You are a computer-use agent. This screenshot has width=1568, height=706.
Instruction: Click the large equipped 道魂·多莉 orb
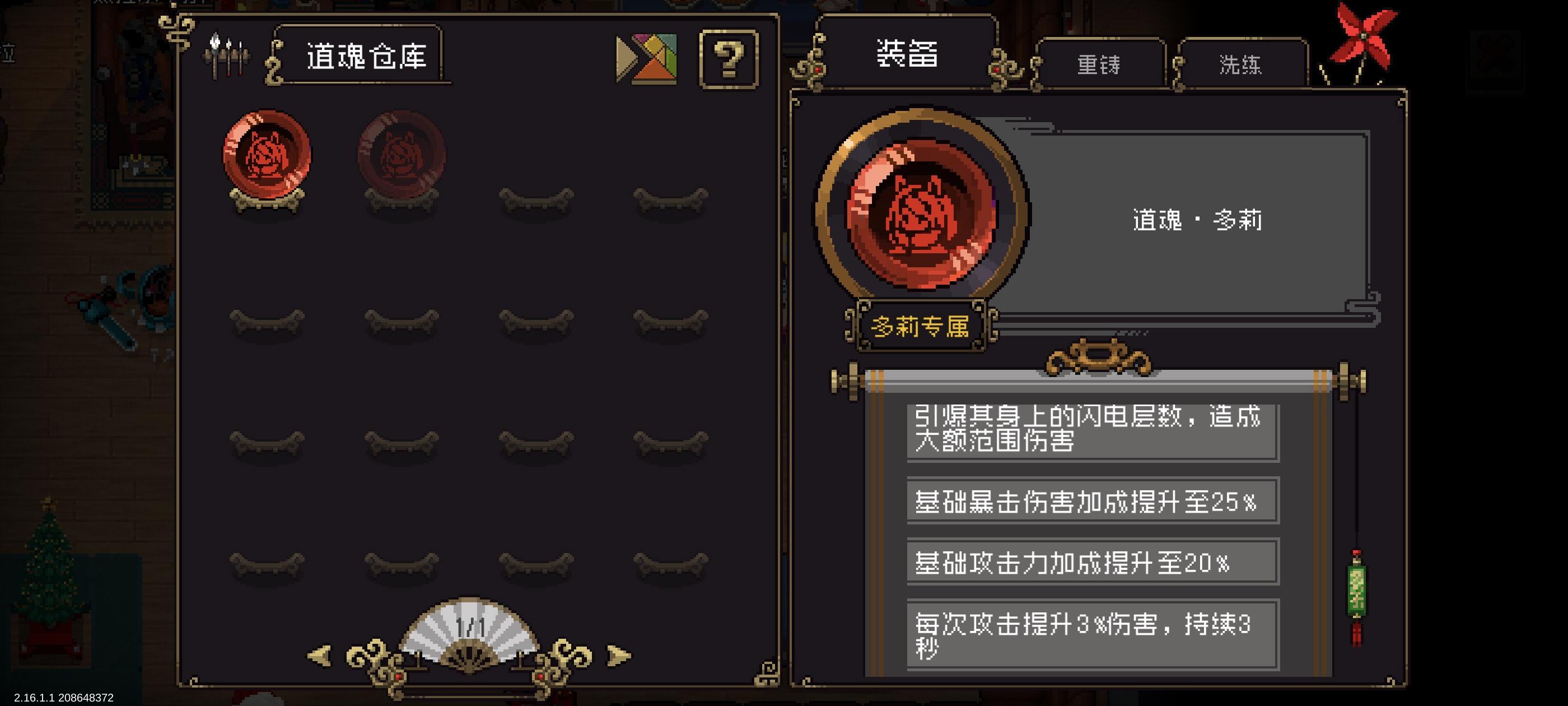[922, 212]
